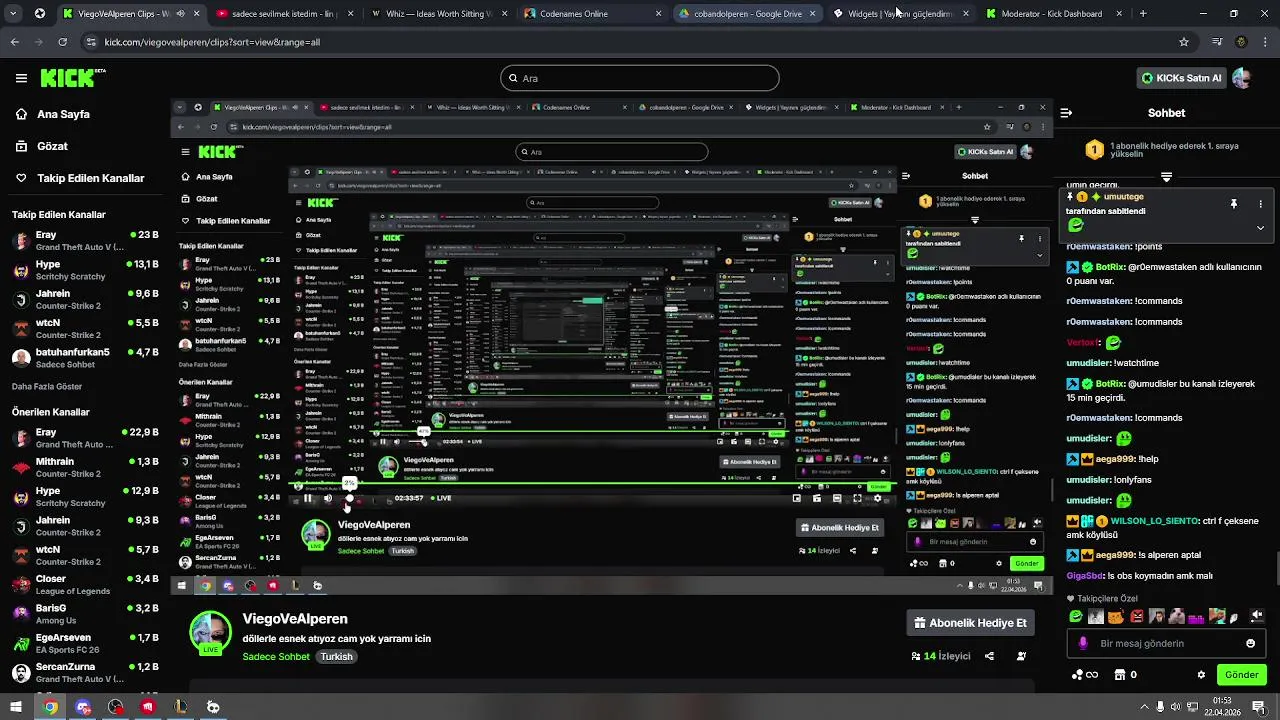Open Windows Start menu
1280x720 pixels.
pyautogui.click(x=16, y=707)
